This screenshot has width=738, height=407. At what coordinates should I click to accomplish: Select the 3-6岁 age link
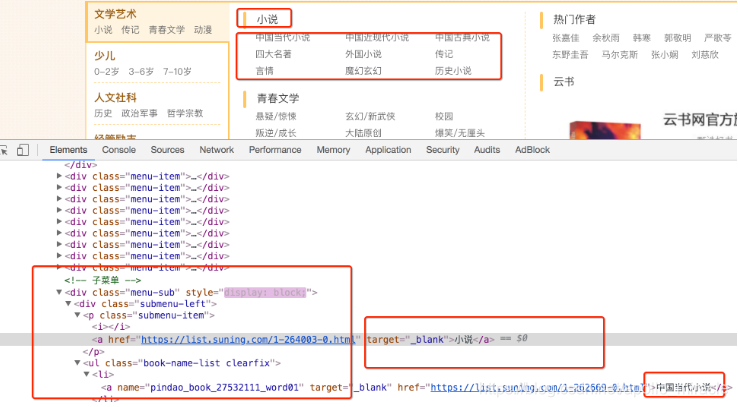141,72
